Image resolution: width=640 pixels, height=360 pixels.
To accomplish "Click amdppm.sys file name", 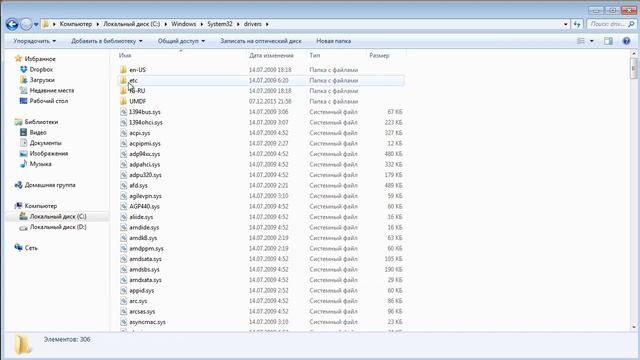I will tap(146, 249).
